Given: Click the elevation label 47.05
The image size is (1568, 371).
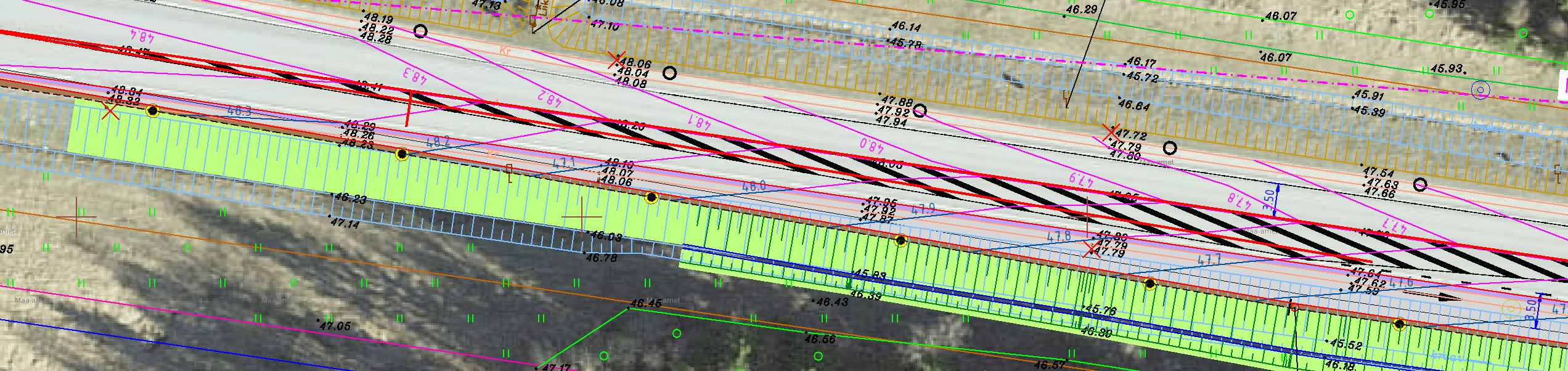Looking at the screenshot, I should 336,325.
